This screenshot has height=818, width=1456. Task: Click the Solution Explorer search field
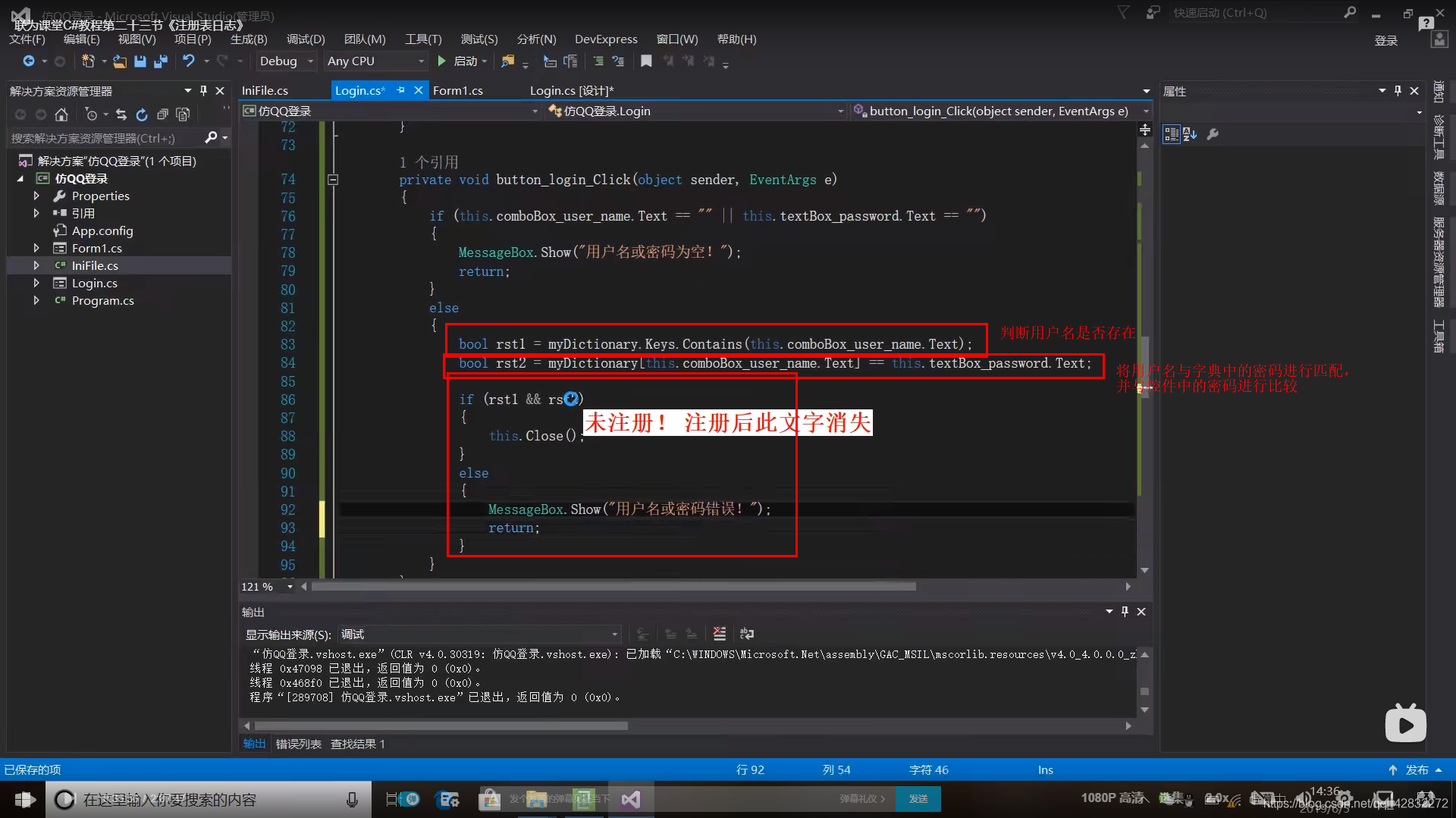(105, 138)
